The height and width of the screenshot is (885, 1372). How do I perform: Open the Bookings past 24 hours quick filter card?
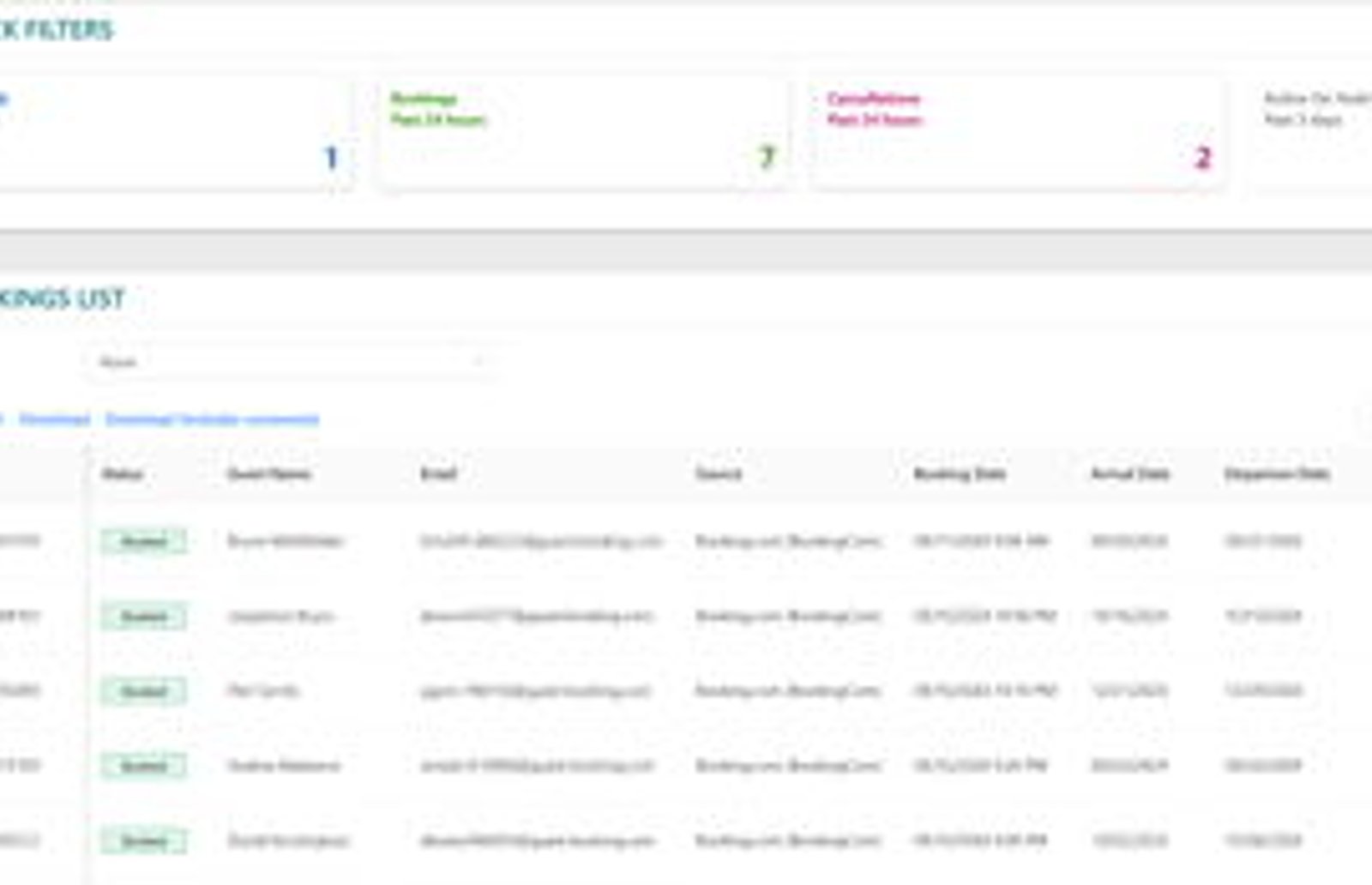583,133
